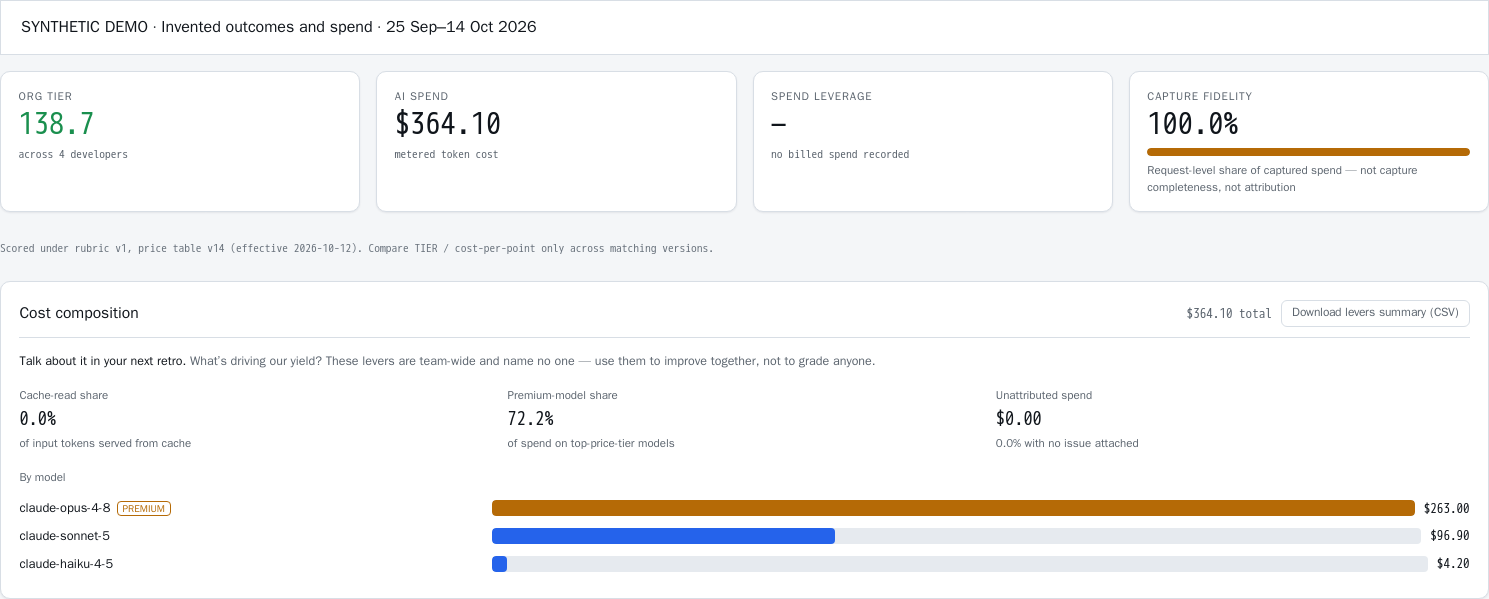Click the 100.0% capture fidelity value
The image size is (1489, 599).
(1192, 124)
